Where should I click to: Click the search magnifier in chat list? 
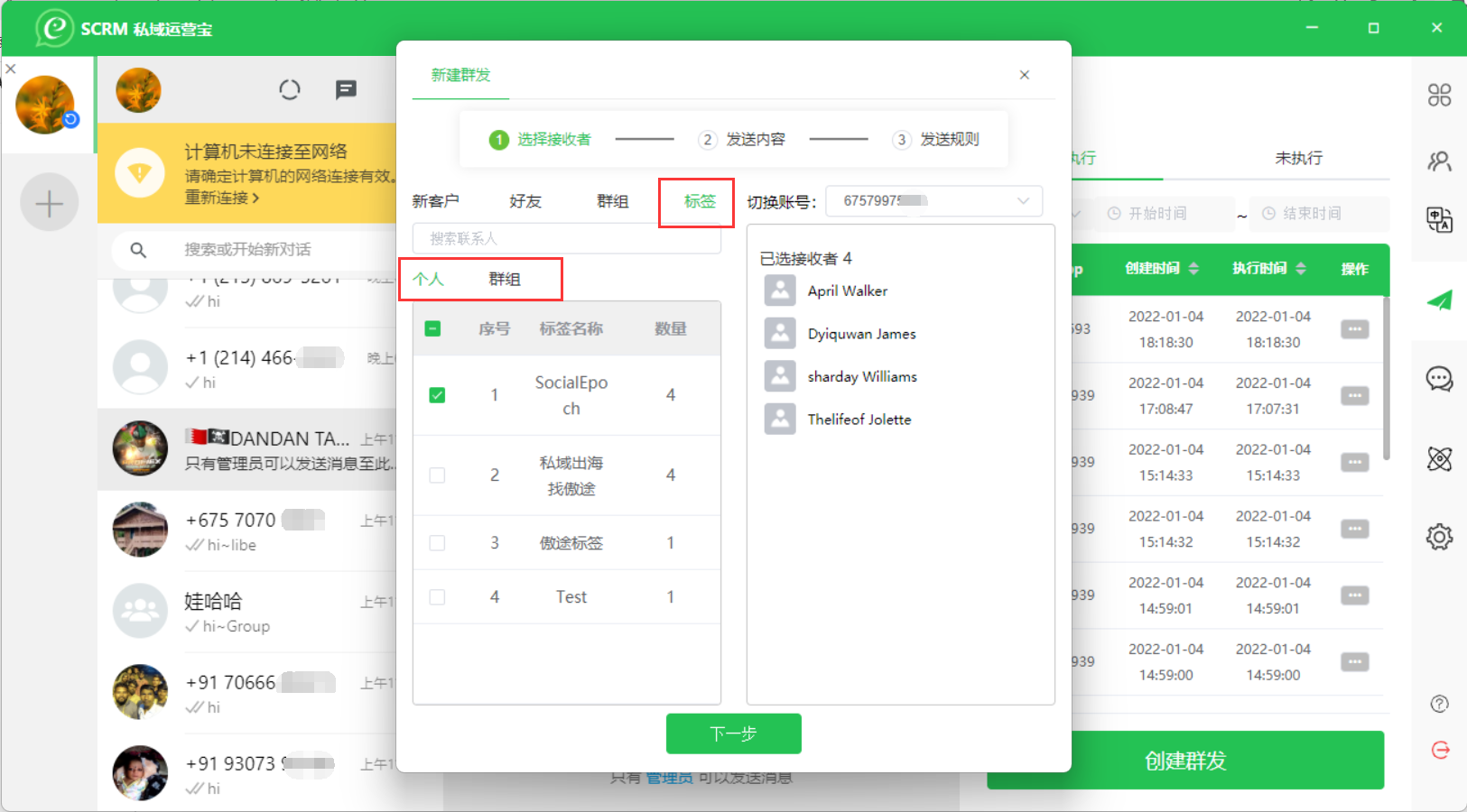(138, 250)
